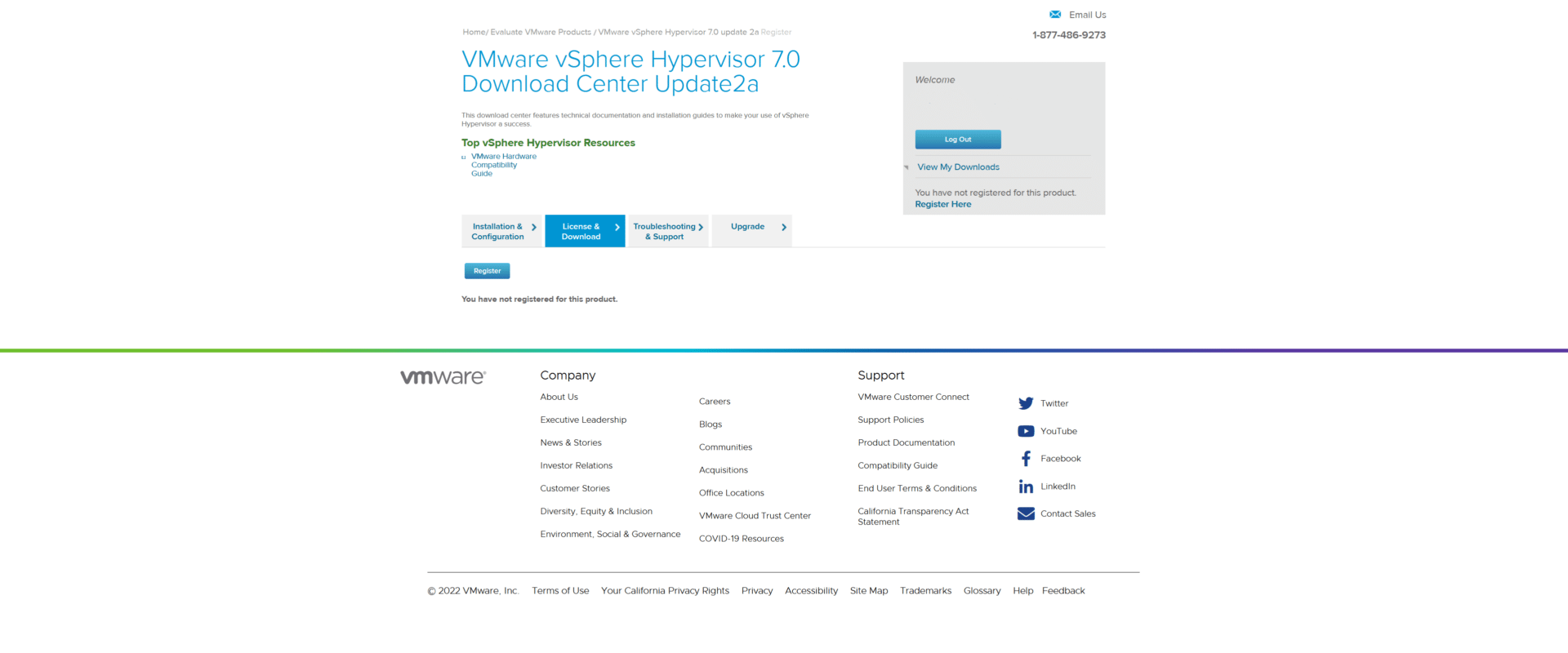Open the YouTube play icon

pyautogui.click(x=1026, y=431)
